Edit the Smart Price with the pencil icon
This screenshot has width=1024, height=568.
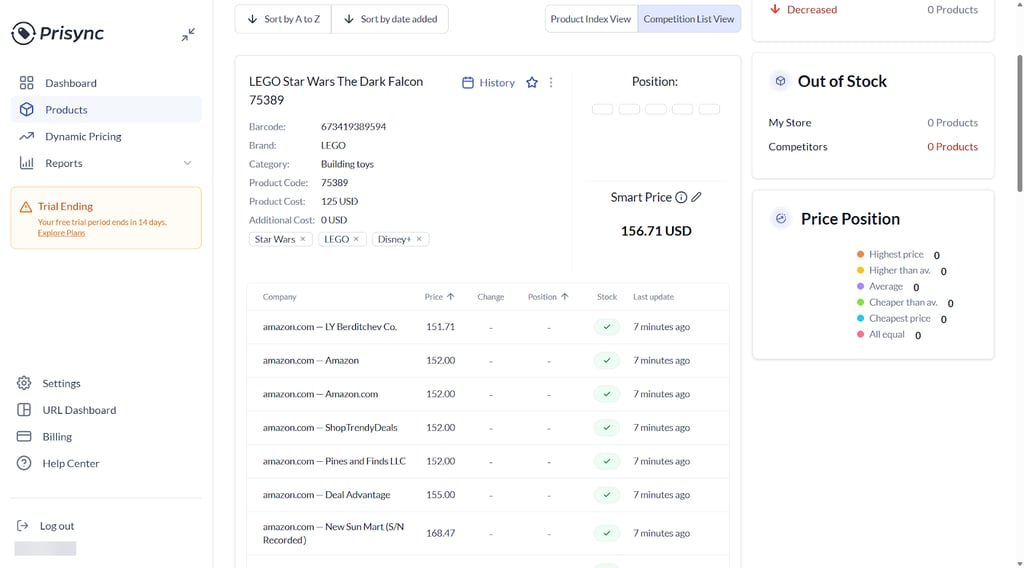tap(697, 197)
